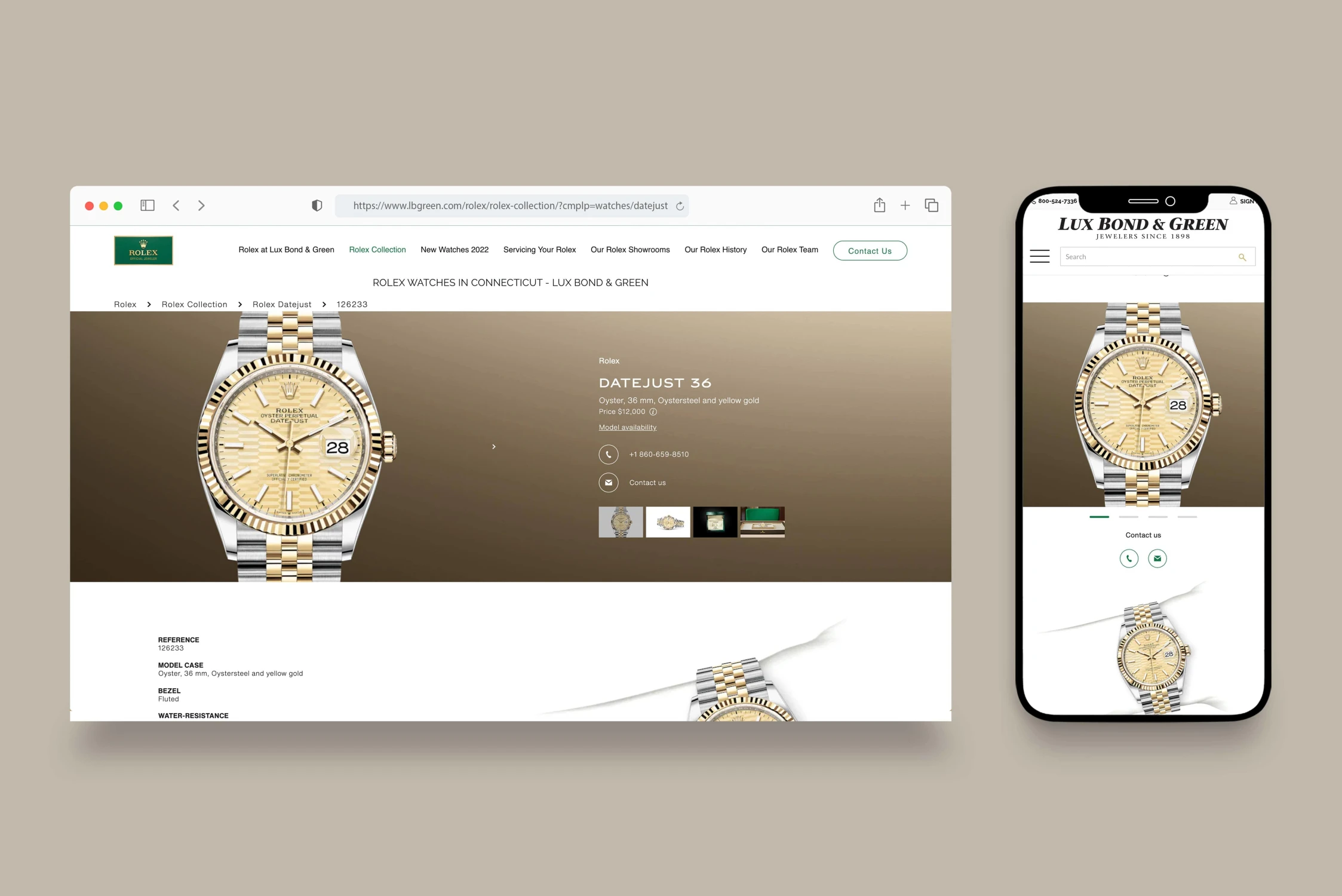Select the browser address bar input field
Viewport: 1342px width, 896px height.
point(512,205)
